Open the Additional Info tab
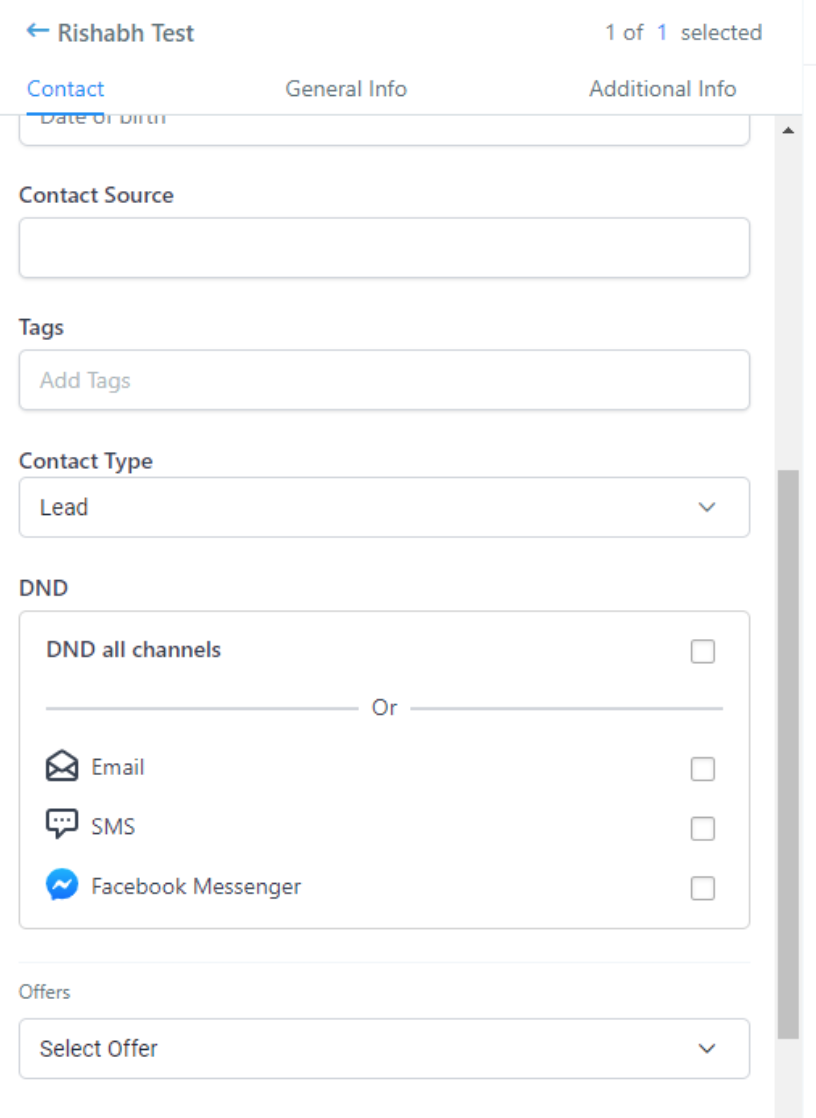The width and height of the screenshot is (816, 1118). (662, 89)
